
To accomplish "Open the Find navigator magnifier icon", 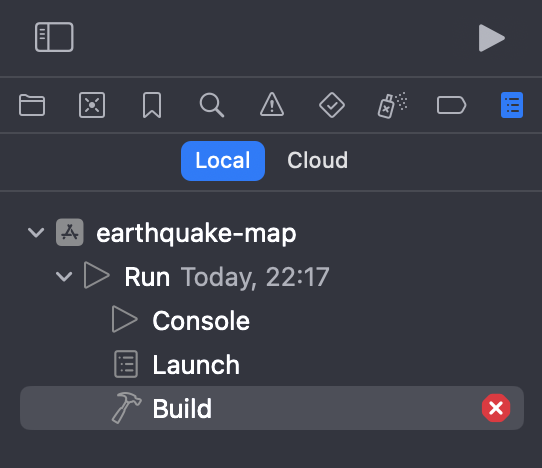I will pyautogui.click(x=212, y=105).
